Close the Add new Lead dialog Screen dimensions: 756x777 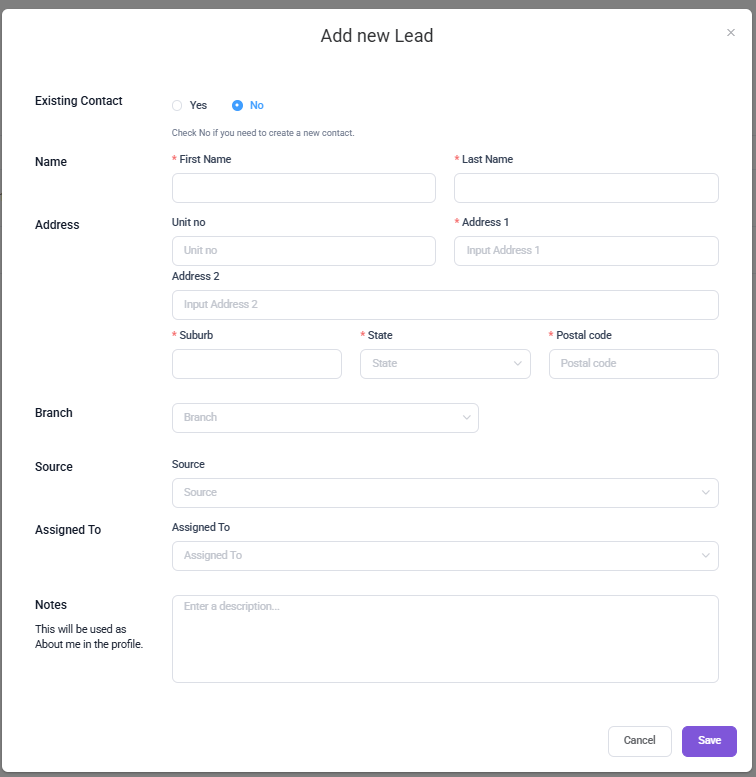(x=730, y=33)
